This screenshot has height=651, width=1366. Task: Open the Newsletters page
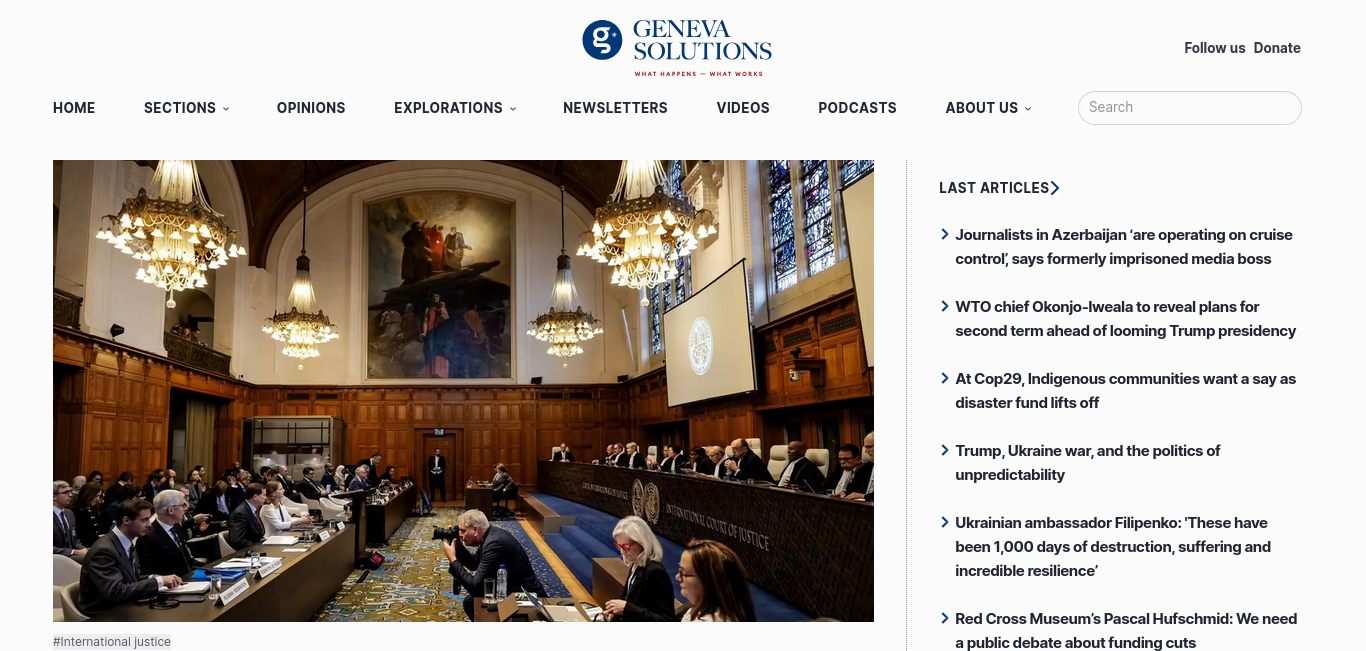(x=615, y=108)
